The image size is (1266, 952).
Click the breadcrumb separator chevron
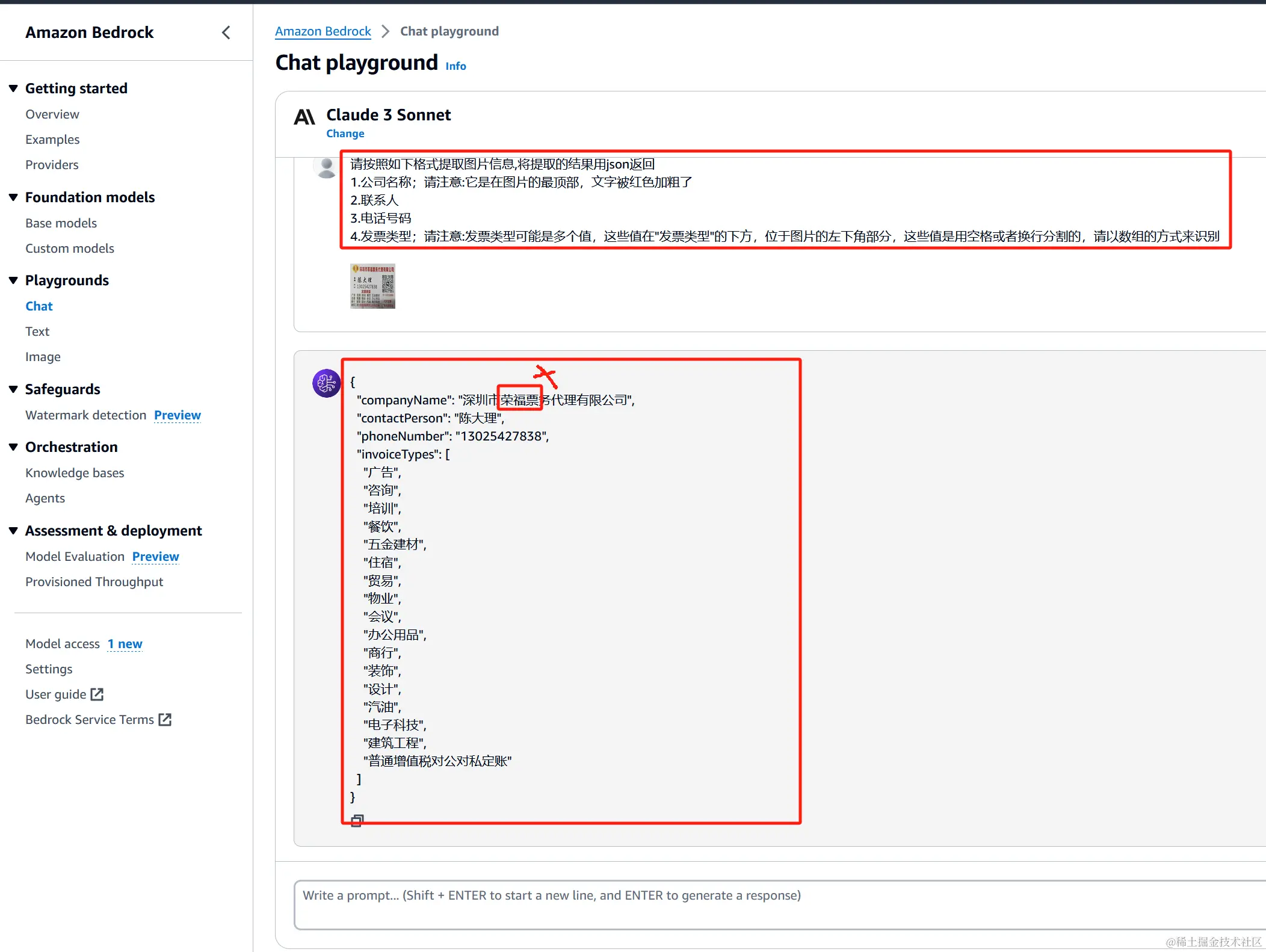pos(386,31)
